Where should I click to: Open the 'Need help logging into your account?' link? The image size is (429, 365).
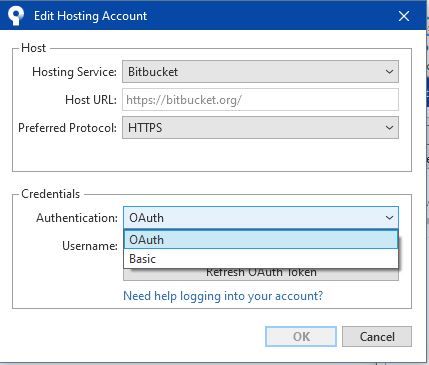(x=223, y=296)
